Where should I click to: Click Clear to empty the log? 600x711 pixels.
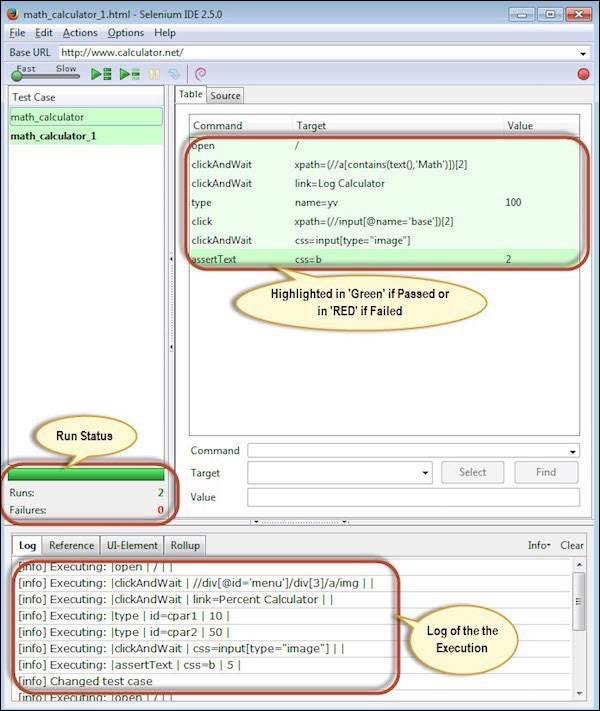tap(571, 545)
